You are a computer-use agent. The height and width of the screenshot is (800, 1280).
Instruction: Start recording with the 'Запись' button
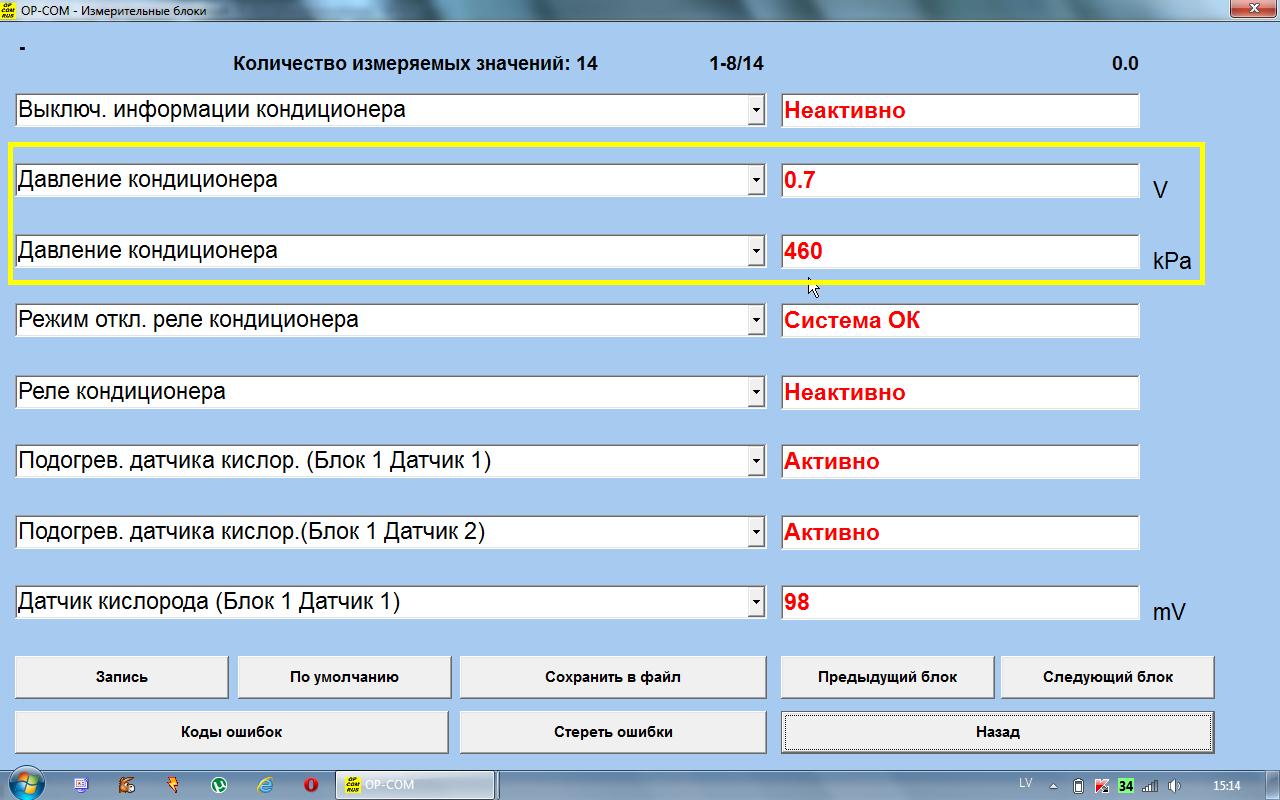tap(121, 677)
